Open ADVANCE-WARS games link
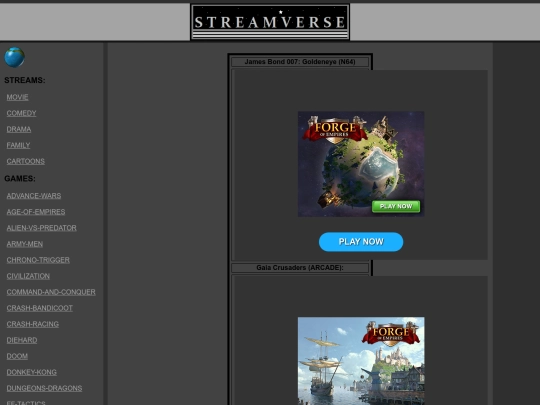540x405 pixels. pos(34,196)
